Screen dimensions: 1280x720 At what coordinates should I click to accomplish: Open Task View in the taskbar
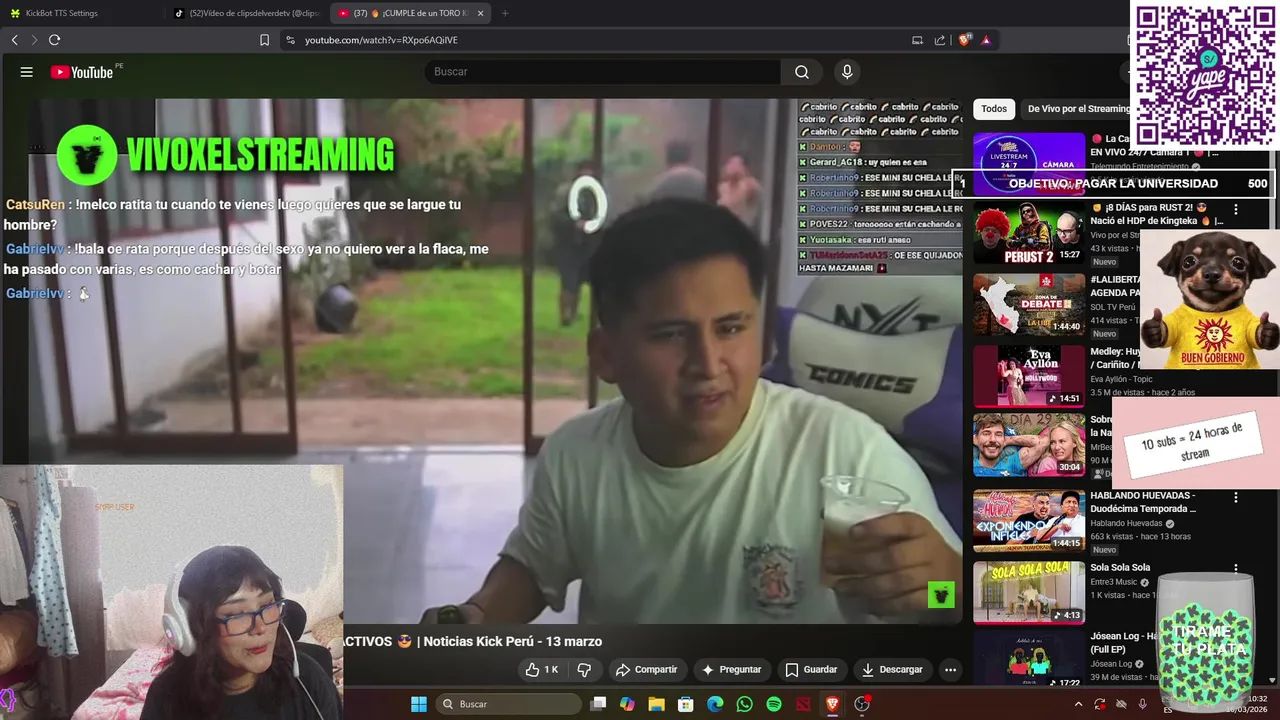(x=598, y=704)
